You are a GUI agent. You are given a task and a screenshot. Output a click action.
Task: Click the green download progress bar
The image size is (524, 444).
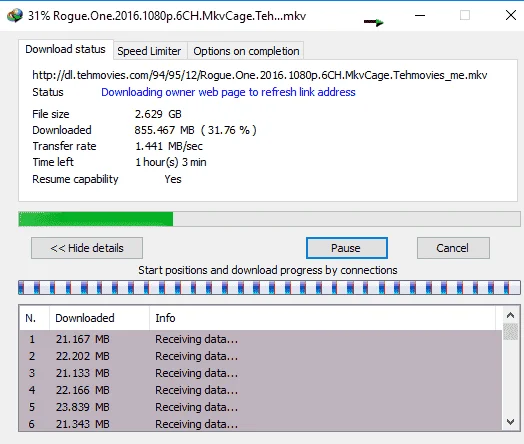(x=269, y=219)
